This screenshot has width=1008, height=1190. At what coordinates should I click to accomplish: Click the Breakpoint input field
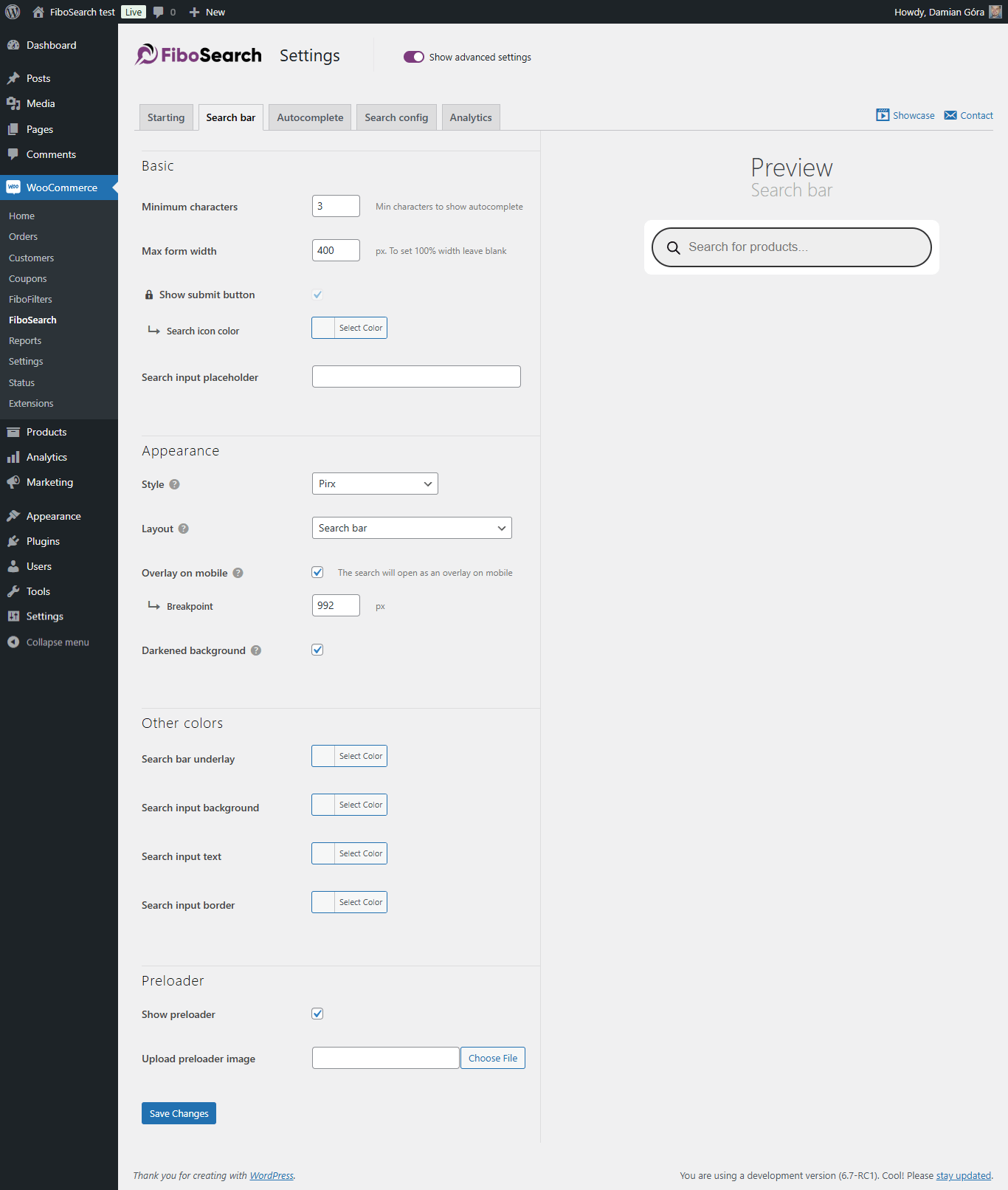[336, 605]
